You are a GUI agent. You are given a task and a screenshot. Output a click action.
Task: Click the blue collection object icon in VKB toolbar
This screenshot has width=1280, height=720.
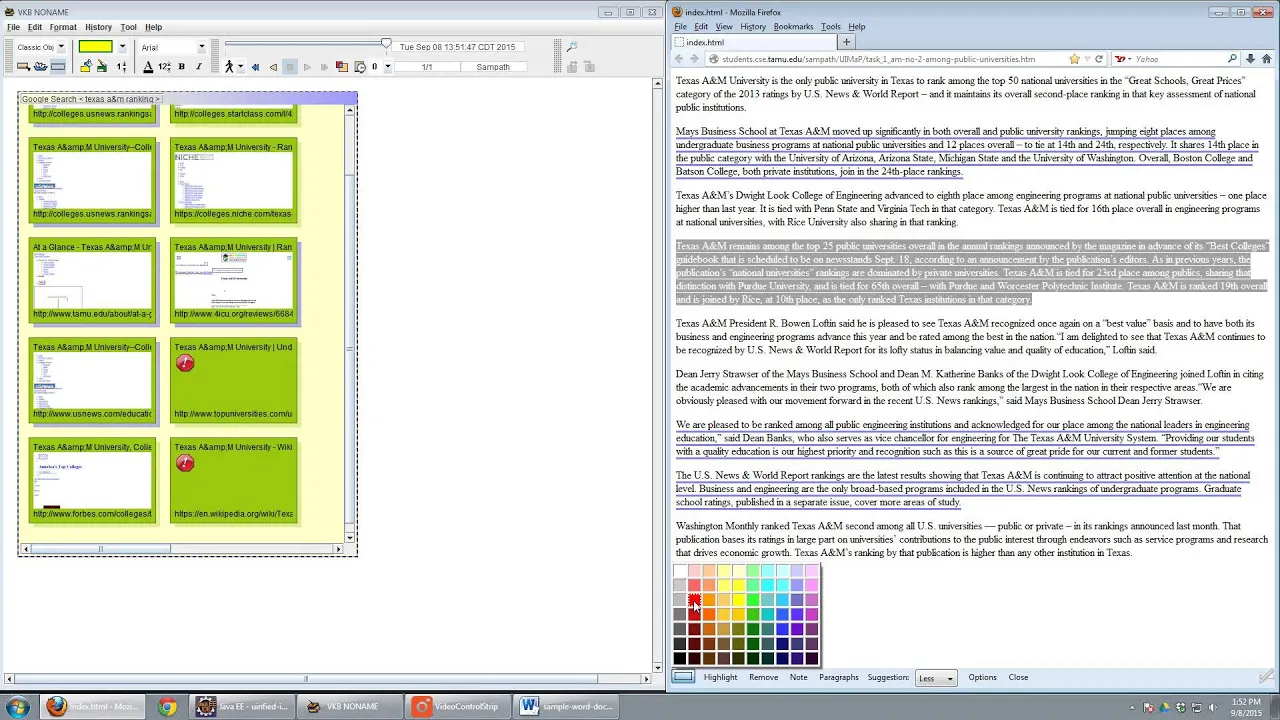point(40,67)
